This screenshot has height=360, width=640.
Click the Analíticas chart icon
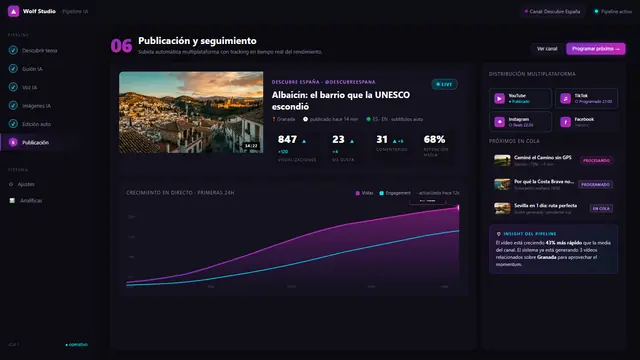click(12, 200)
